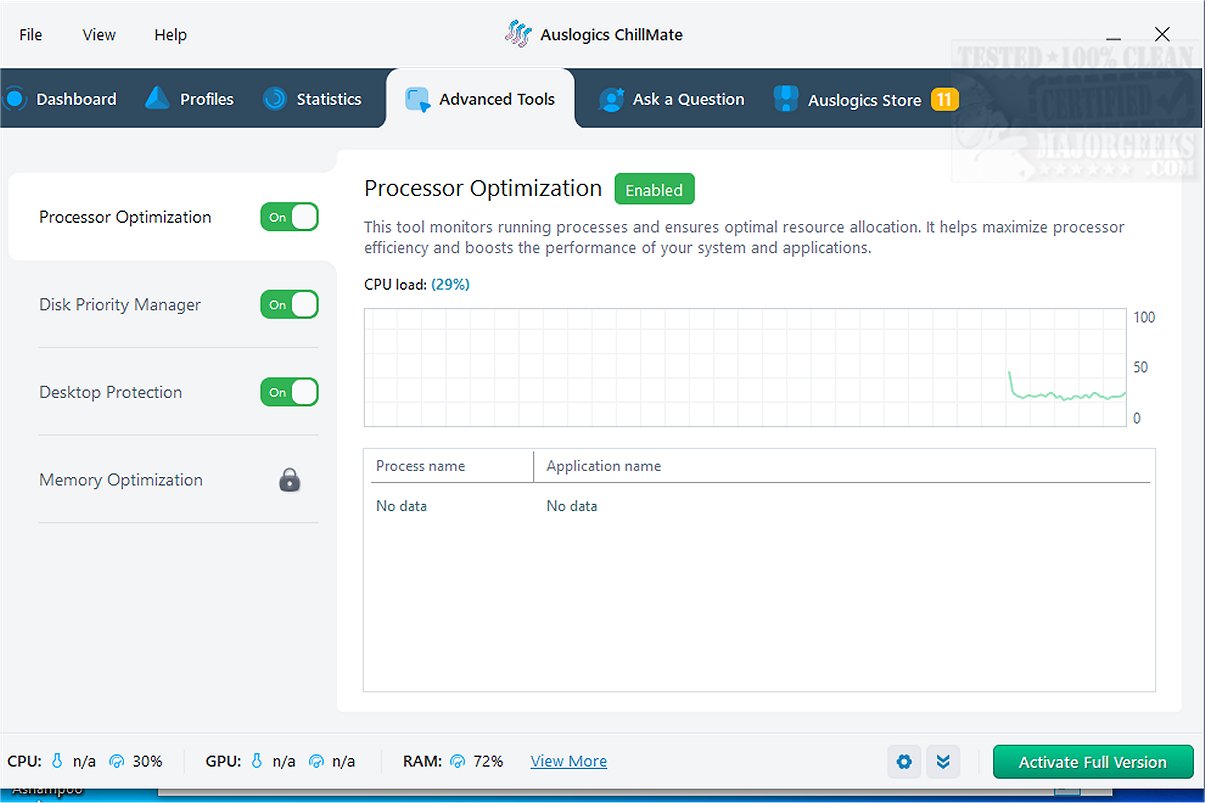Click the Ask a Question person icon
1205x803 pixels.
611,99
